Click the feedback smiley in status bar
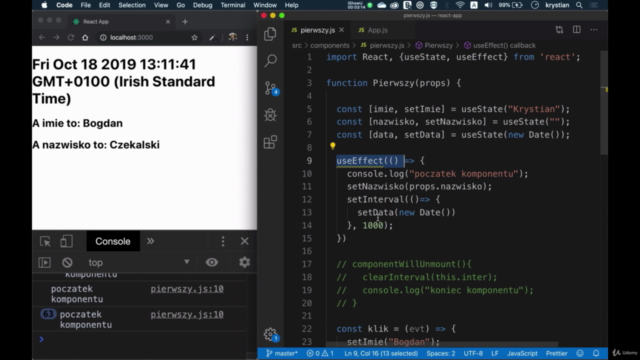This screenshot has height=360, width=640. (580, 353)
